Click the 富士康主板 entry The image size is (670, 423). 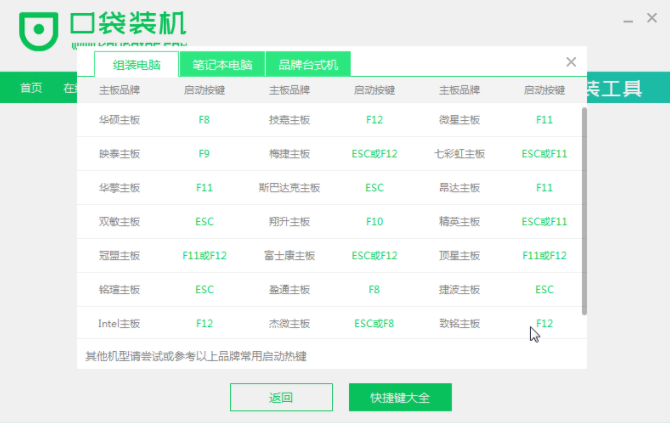pyautogui.click(x=289, y=256)
